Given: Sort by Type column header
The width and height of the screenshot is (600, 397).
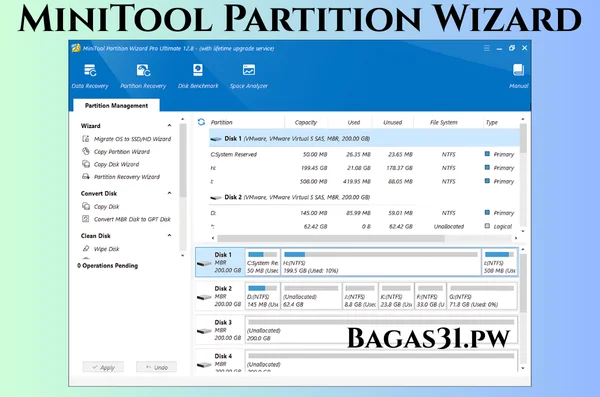Looking at the screenshot, I should [492, 123].
